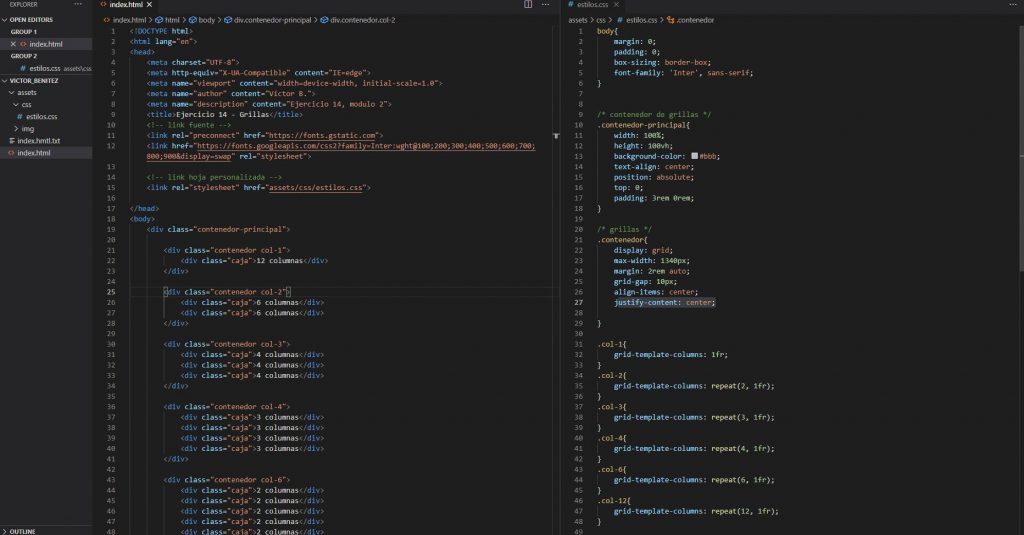Collapse the css folder in explorer
The image size is (1024, 535).
point(16,105)
